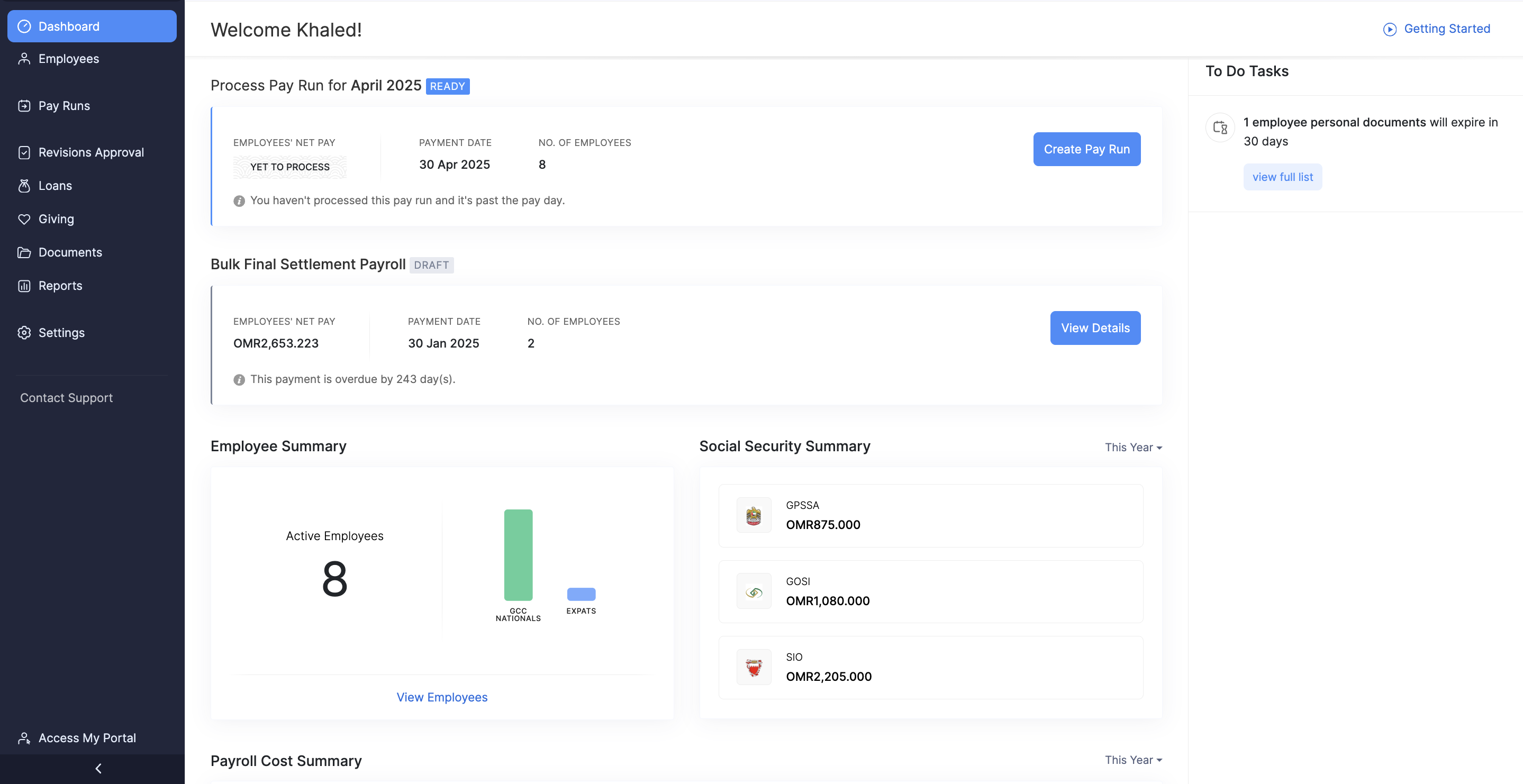This screenshot has width=1523, height=784.
Task: Click the Settings gear icon
Action: (x=24, y=333)
